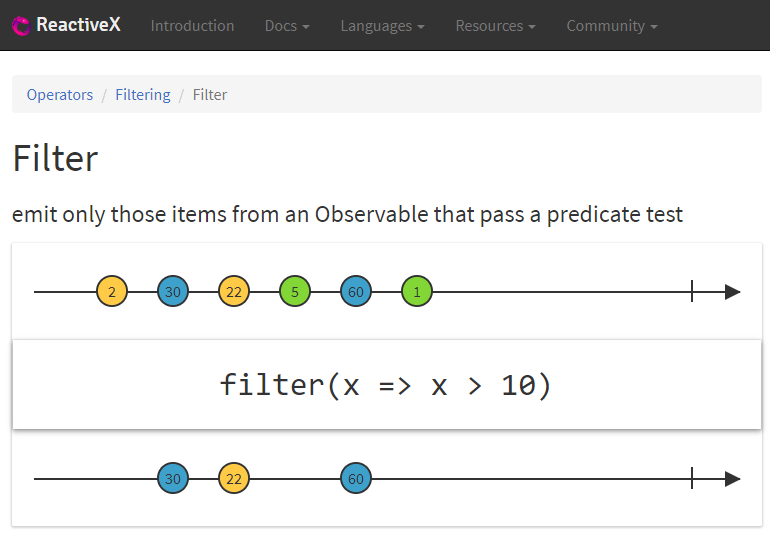The width and height of the screenshot is (770, 536).
Task: Click blue marble 30 in output stream
Action: [x=173, y=479]
